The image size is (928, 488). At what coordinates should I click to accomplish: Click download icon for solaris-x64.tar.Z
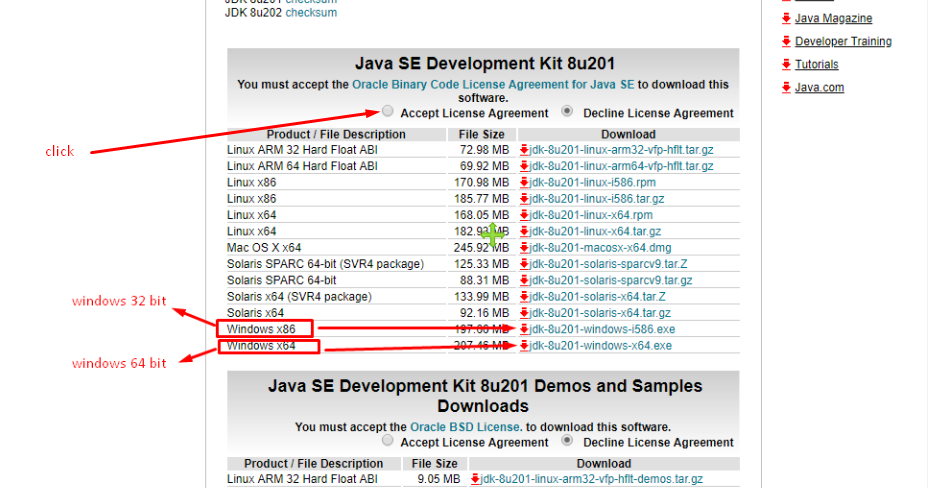point(524,296)
